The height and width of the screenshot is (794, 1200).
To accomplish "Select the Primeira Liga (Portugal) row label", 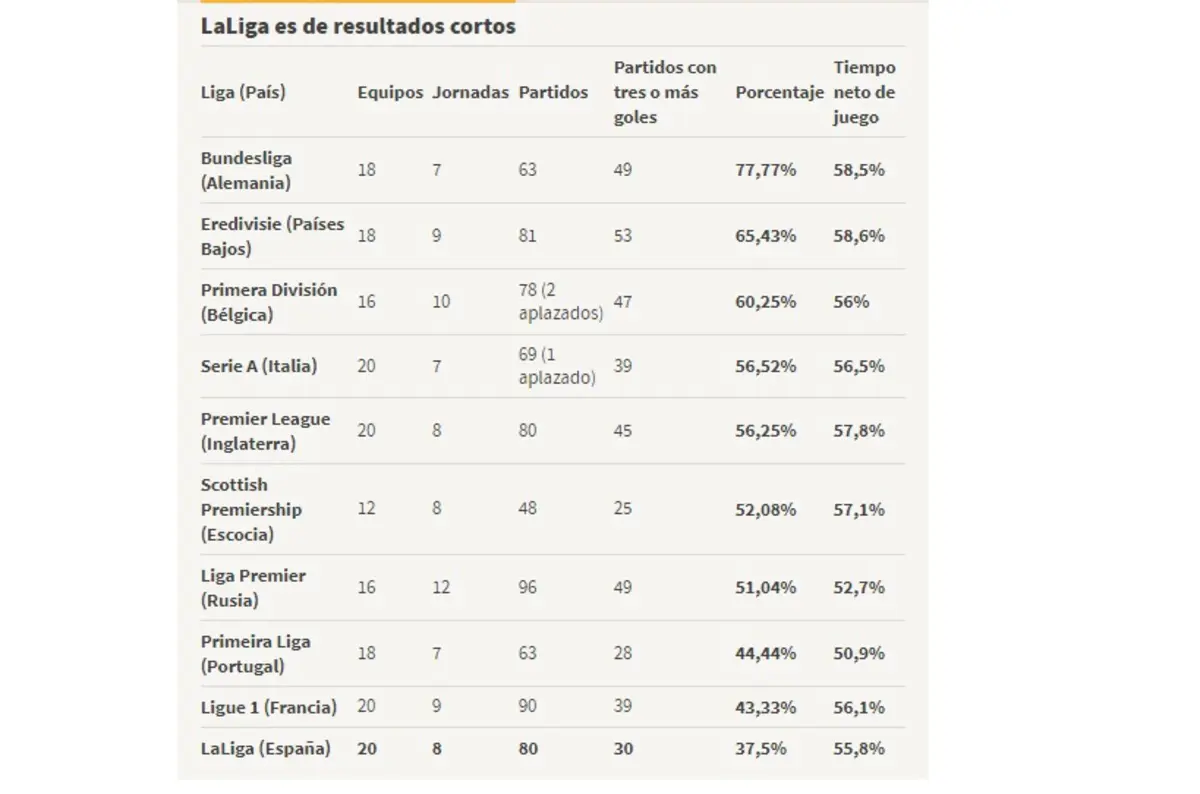I will pyautogui.click(x=255, y=653).
